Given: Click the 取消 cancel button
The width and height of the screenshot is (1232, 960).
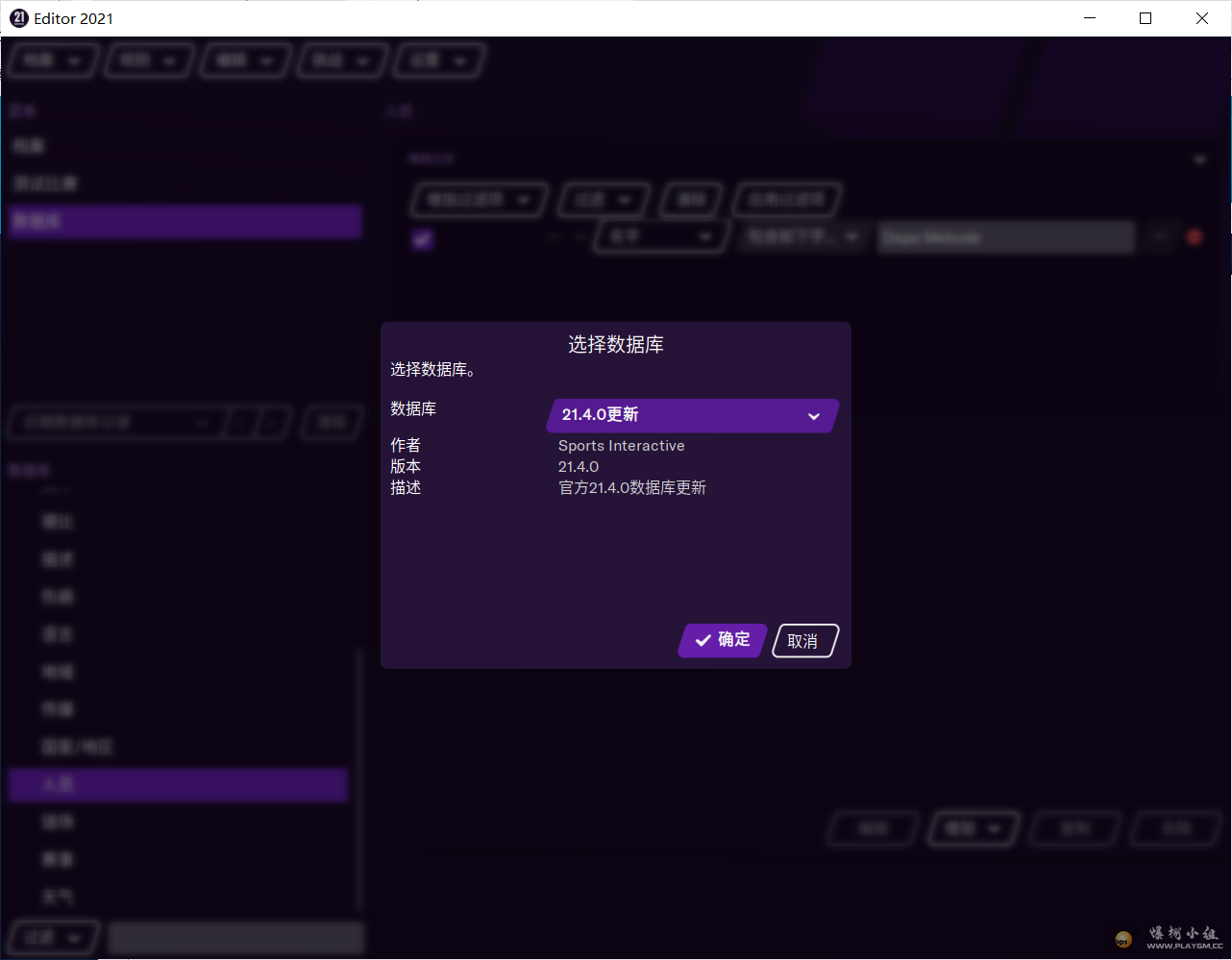Looking at the screenshot, I should click(804, 641).
